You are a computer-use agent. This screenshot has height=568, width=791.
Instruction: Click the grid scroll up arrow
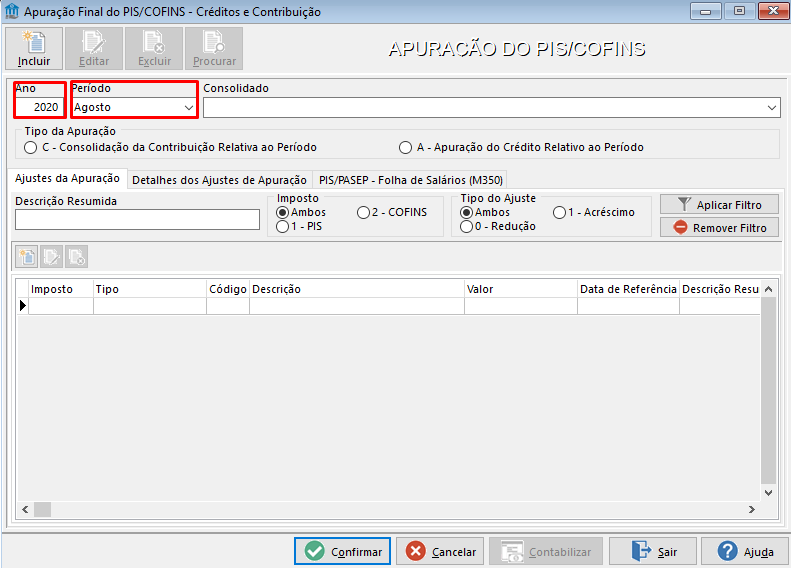pyautogui.click(x=768, y=289)
